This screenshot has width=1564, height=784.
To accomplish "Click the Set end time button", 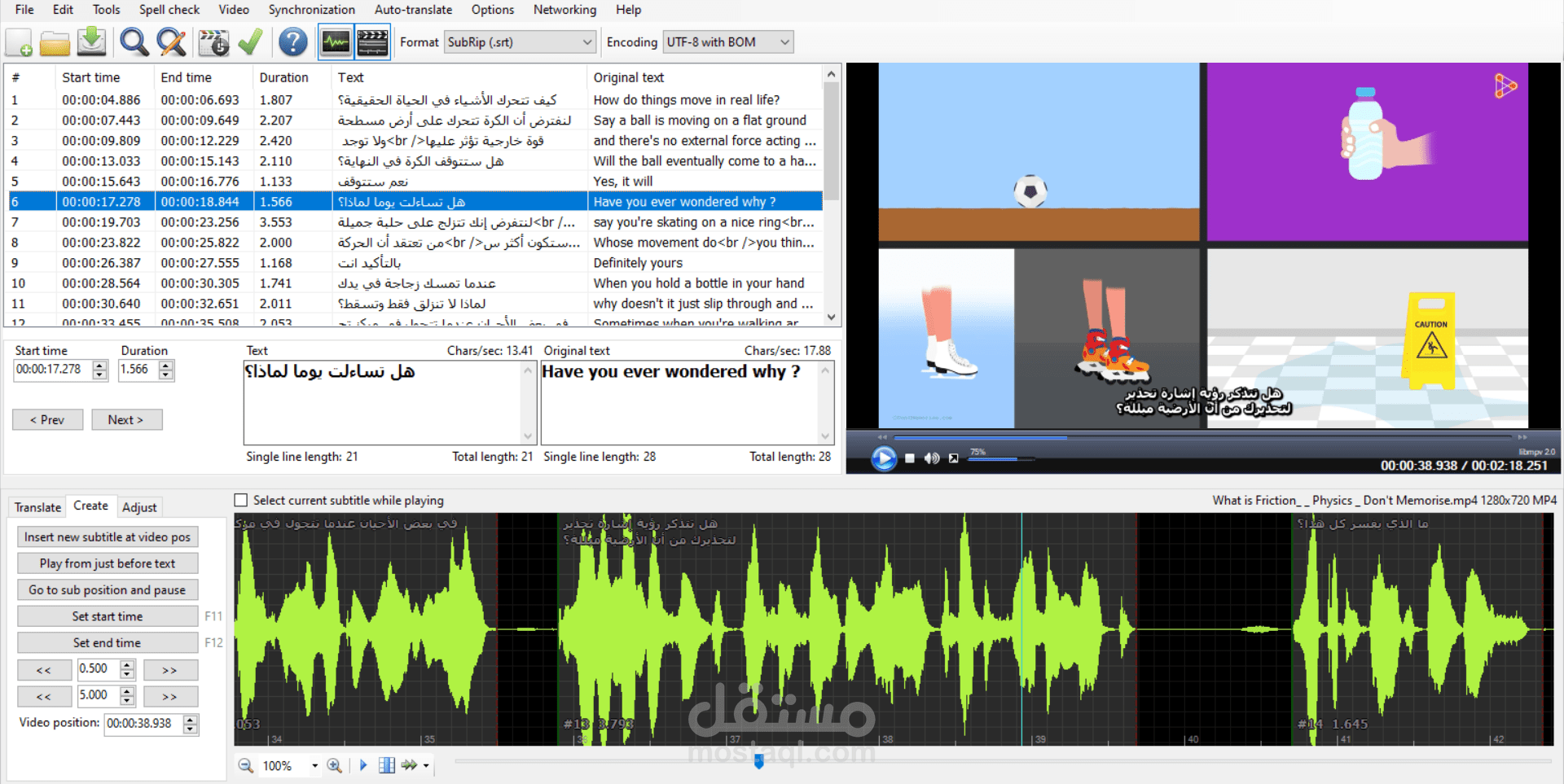I will pos(108,643).
